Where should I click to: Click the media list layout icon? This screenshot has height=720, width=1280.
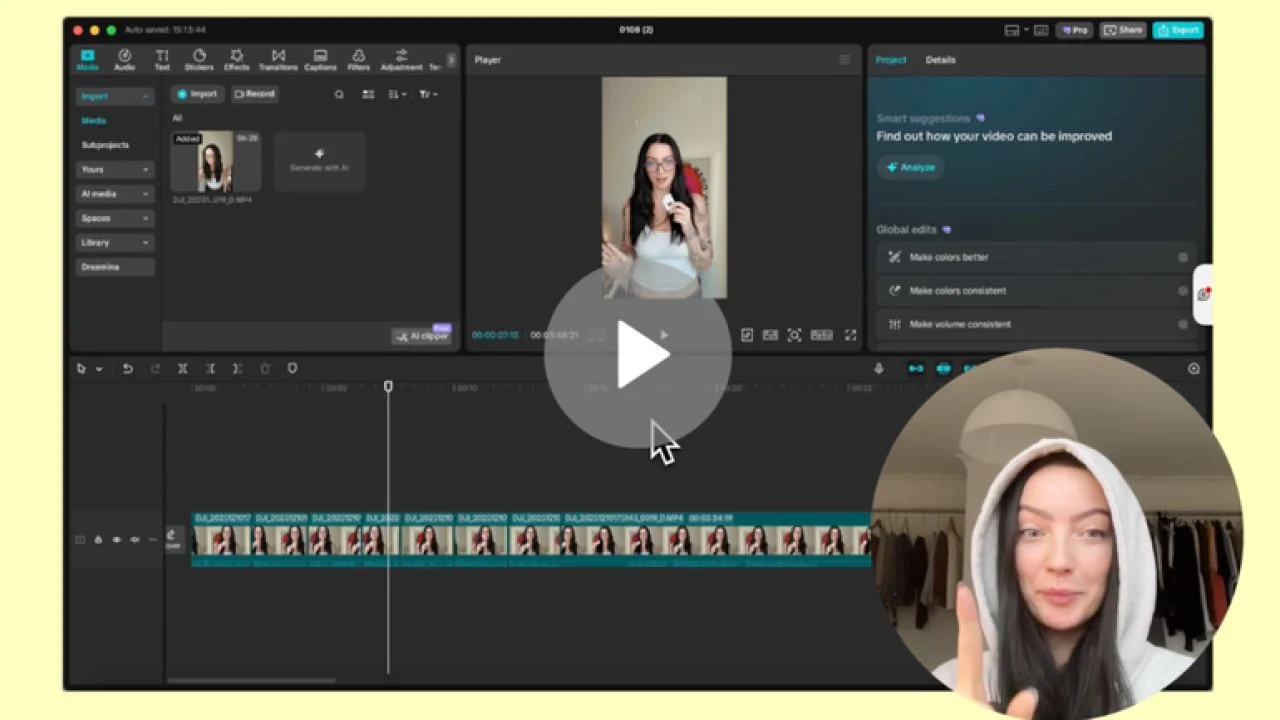(x=368, y=94)
